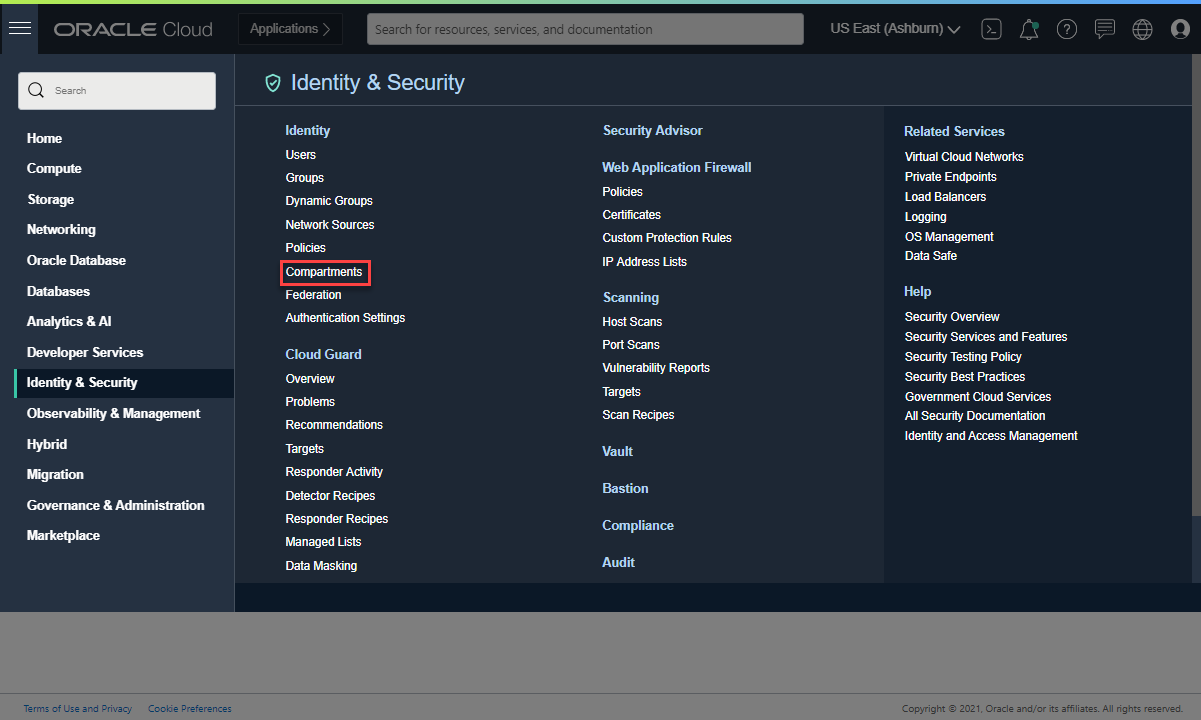The height and width of the screenshot is (720, 1201).
Task: Select Compute in the sidebar
Action: [54, 169]
